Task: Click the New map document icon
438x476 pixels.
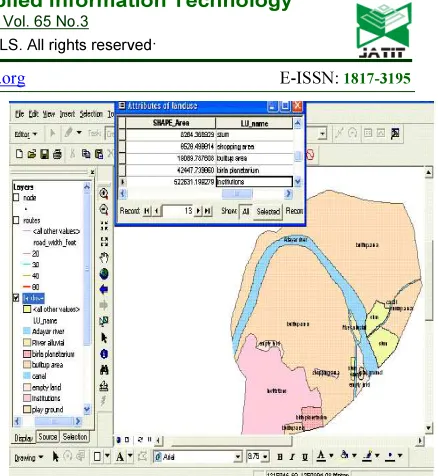Action: coord(19,154)
